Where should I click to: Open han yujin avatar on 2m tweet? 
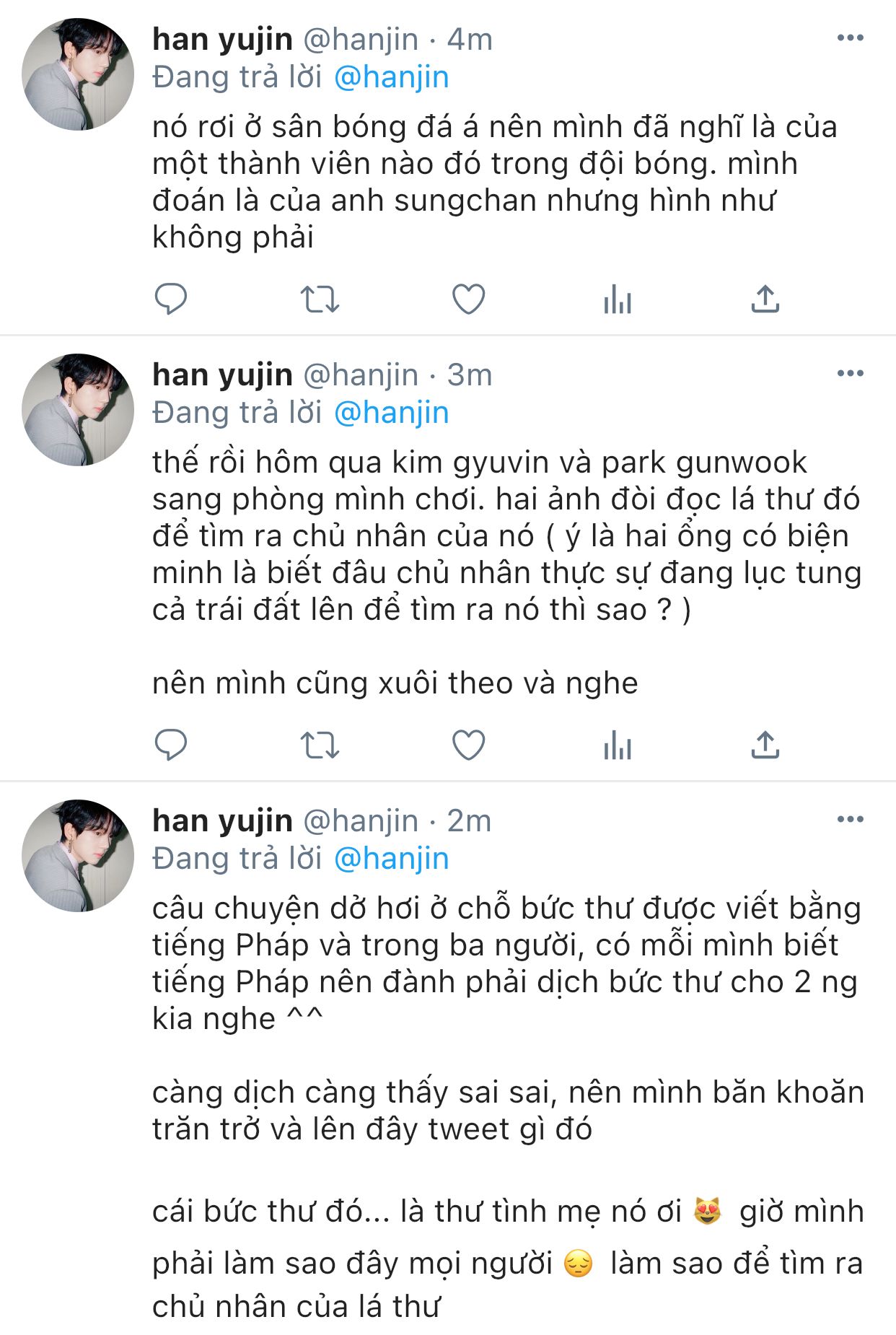pos(78,856)
